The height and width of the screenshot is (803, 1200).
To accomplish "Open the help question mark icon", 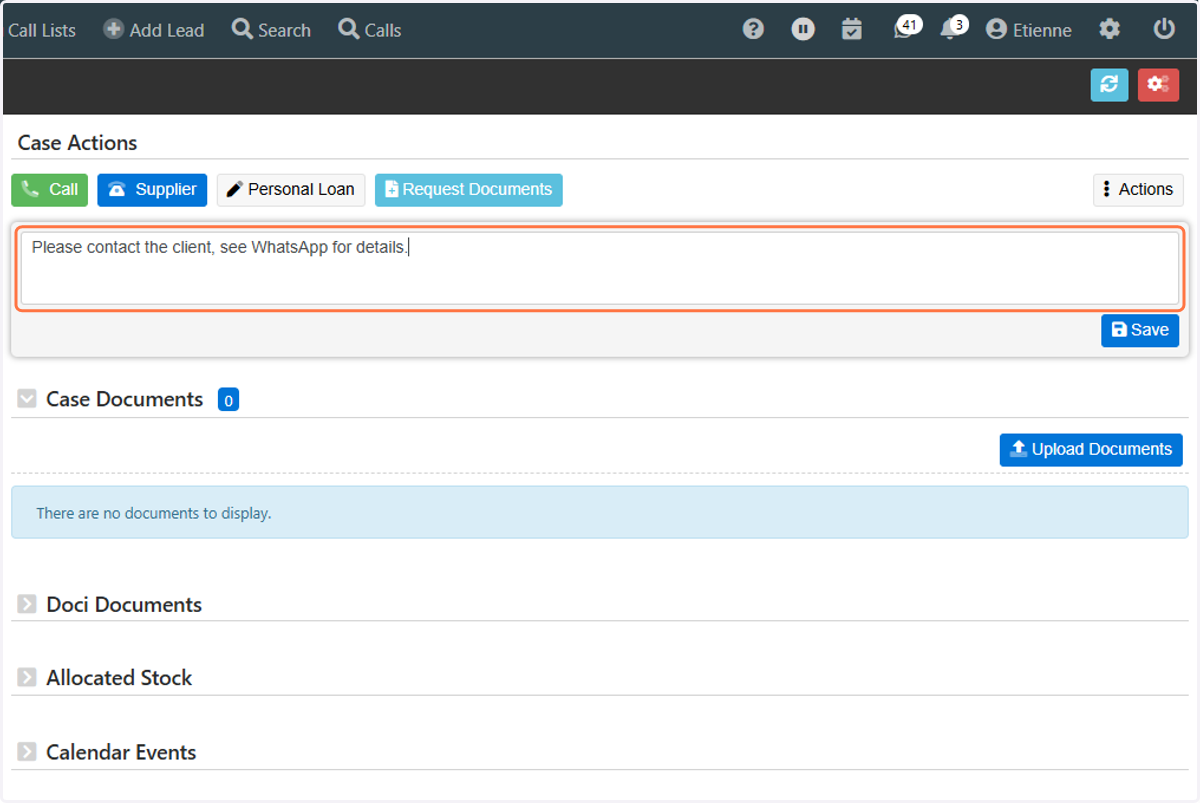I will (x=753, y=30).
